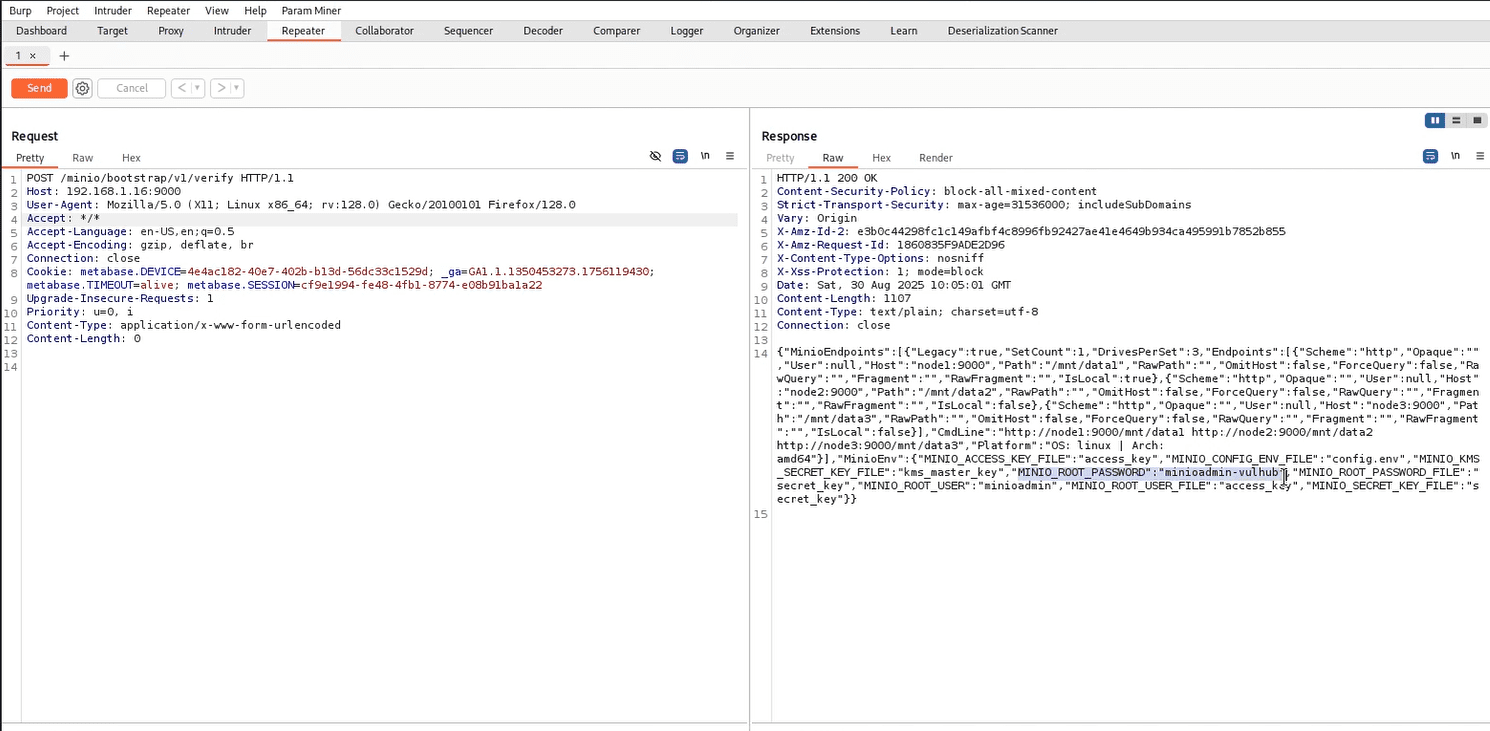Open the View menu
1490x731 pixels.
point(217,10)
